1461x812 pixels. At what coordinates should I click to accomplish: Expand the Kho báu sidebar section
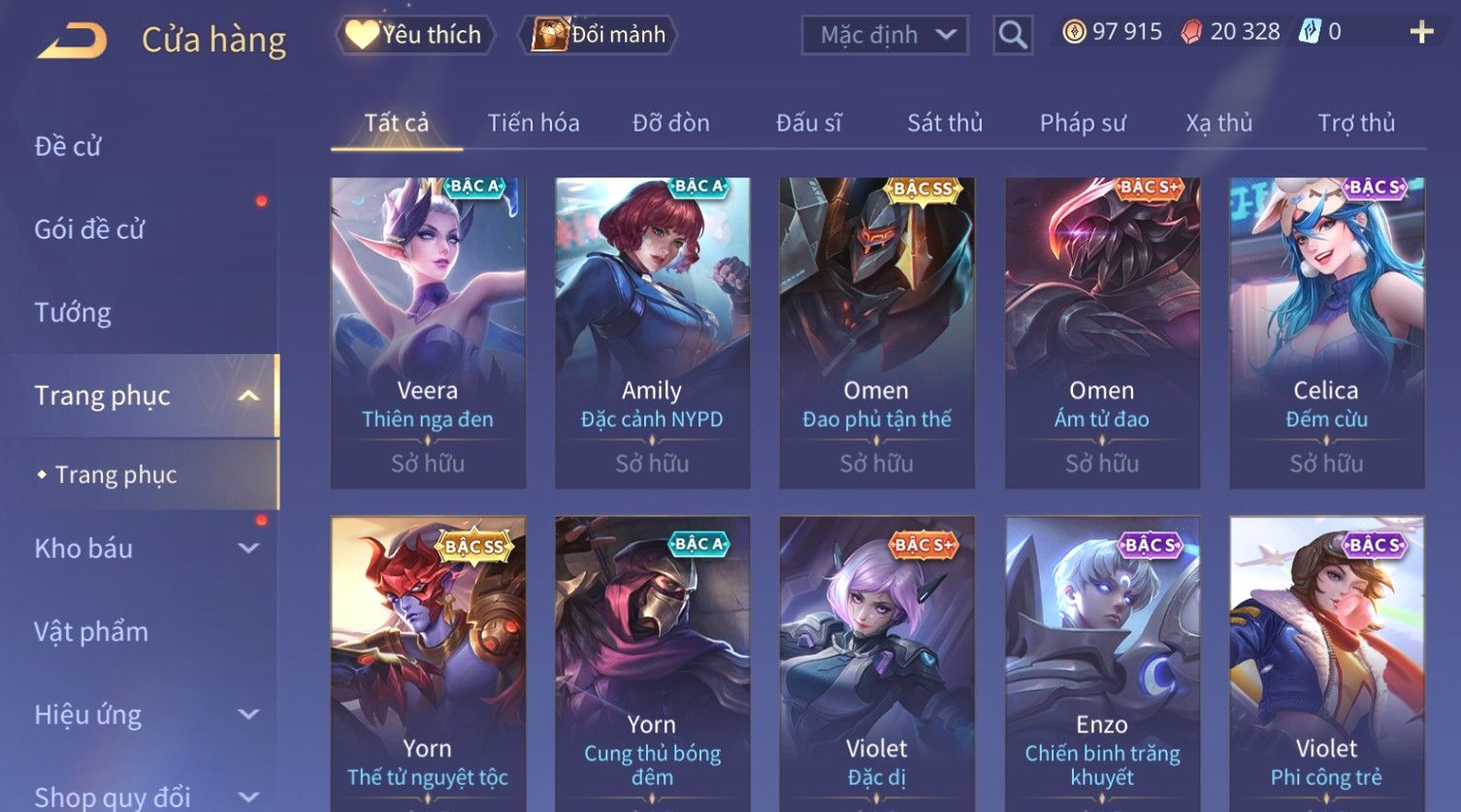pyautogui.click(x=248, y=548)
